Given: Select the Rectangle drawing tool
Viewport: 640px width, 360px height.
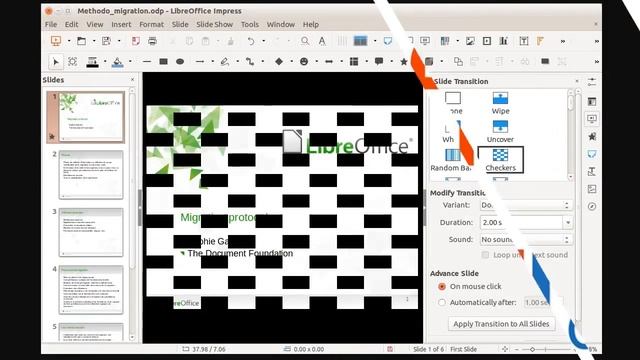Looking at the screenshot, I should pyautogui.click(x=163, y=62).
